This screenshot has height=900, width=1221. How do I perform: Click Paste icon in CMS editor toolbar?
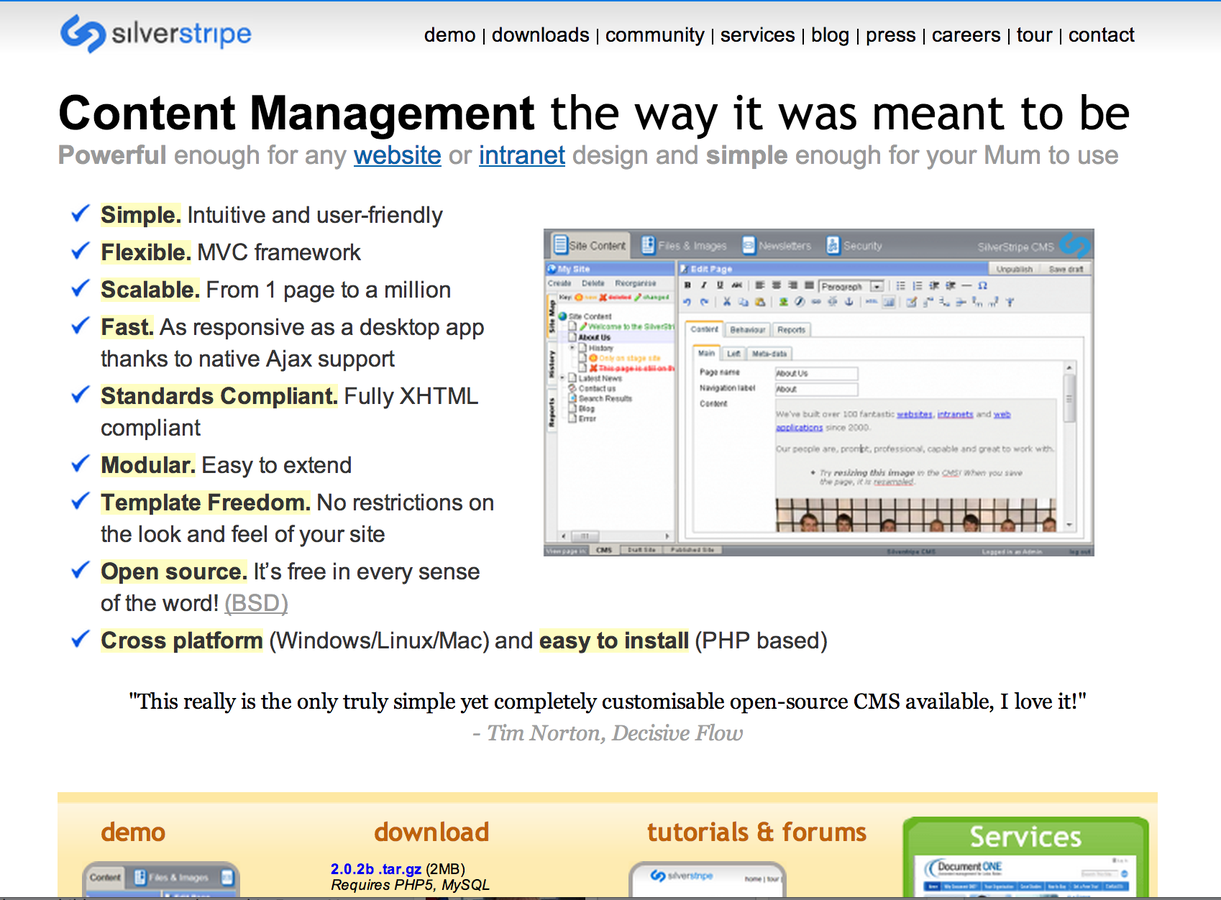point(760,302)
